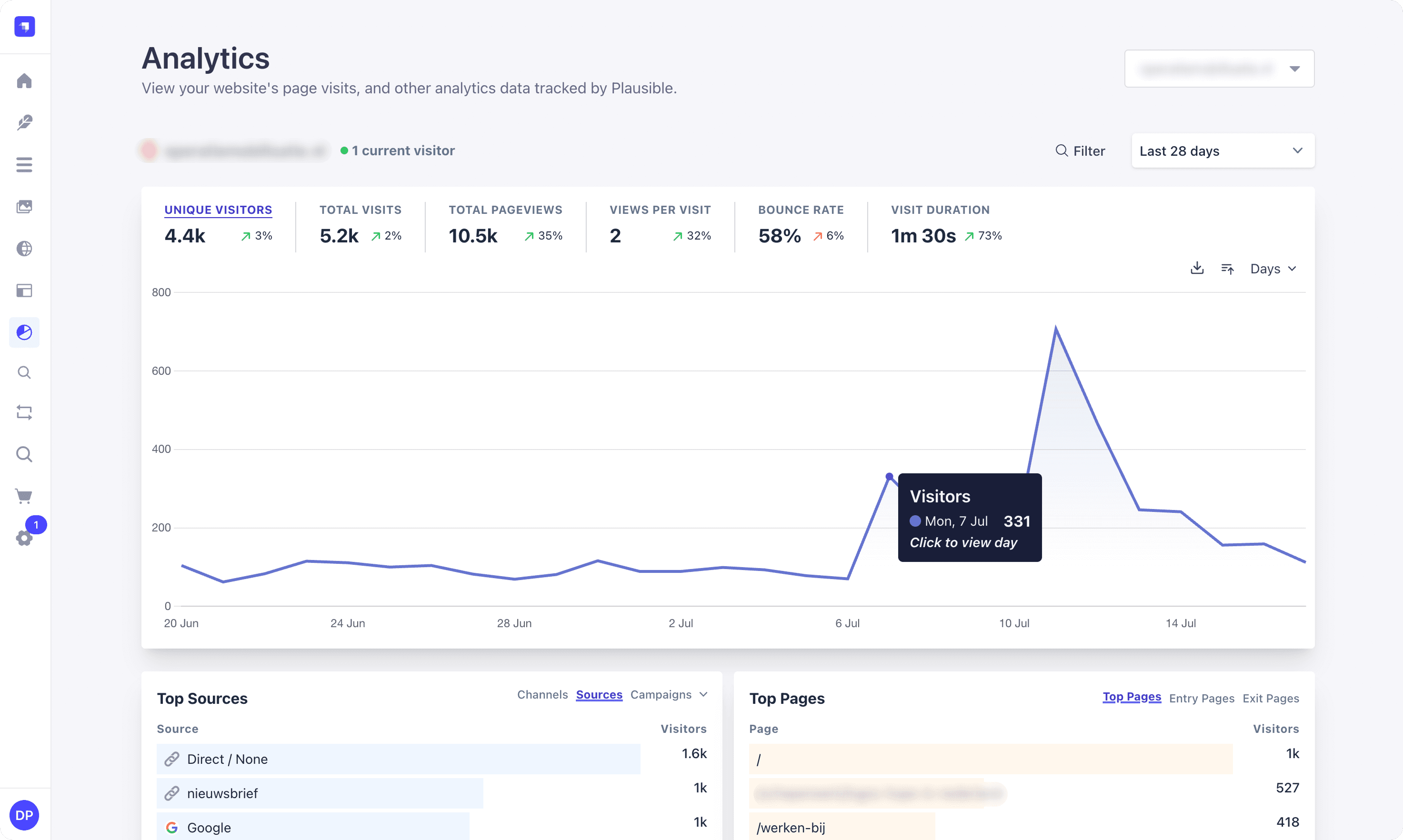Click the sort ascending chart icon
This screenshot has height=840, width=1403.
pos(1227,268)
